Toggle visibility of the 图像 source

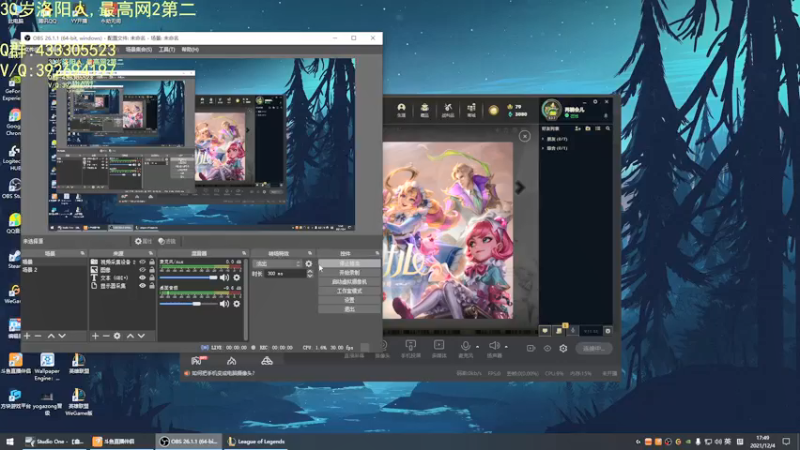(142, 270)
